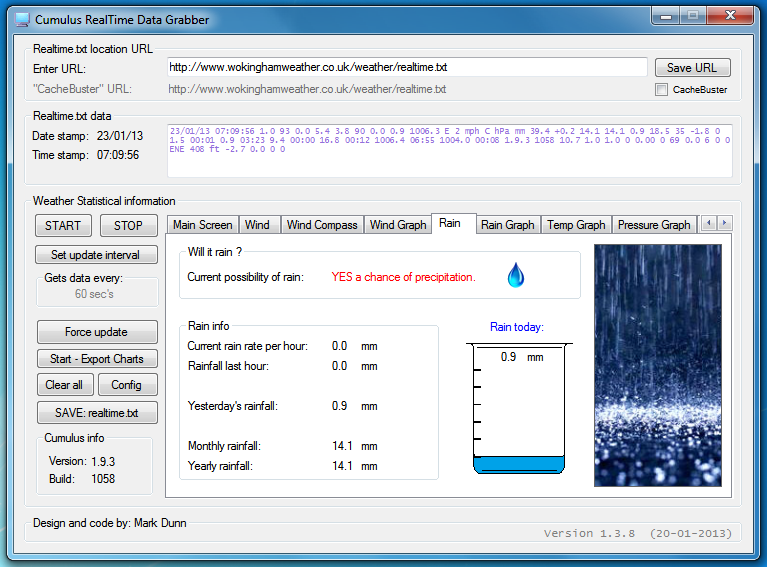Click the rain gauge beaker graphic
The width and height of the screenshot is (767, 567).
click(x=519, y=408)
